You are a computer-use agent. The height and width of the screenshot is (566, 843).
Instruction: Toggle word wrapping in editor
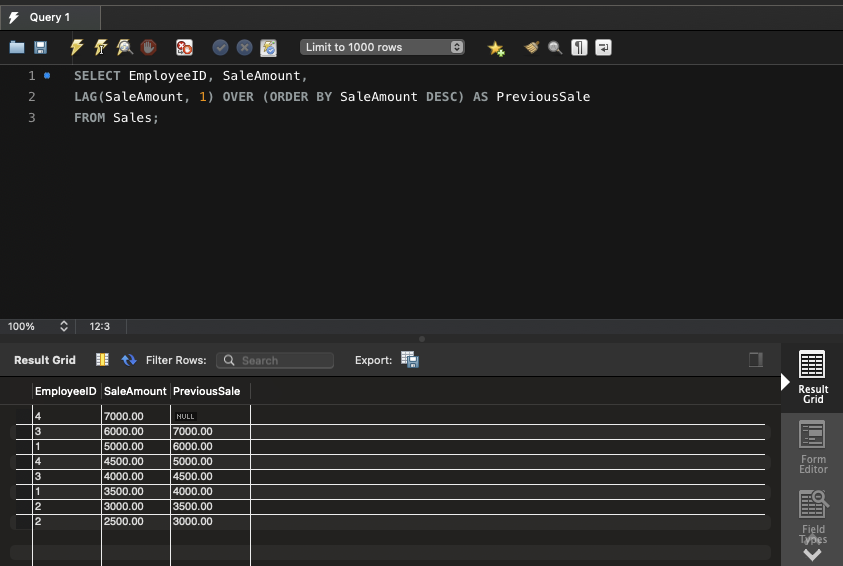(603, 47)
